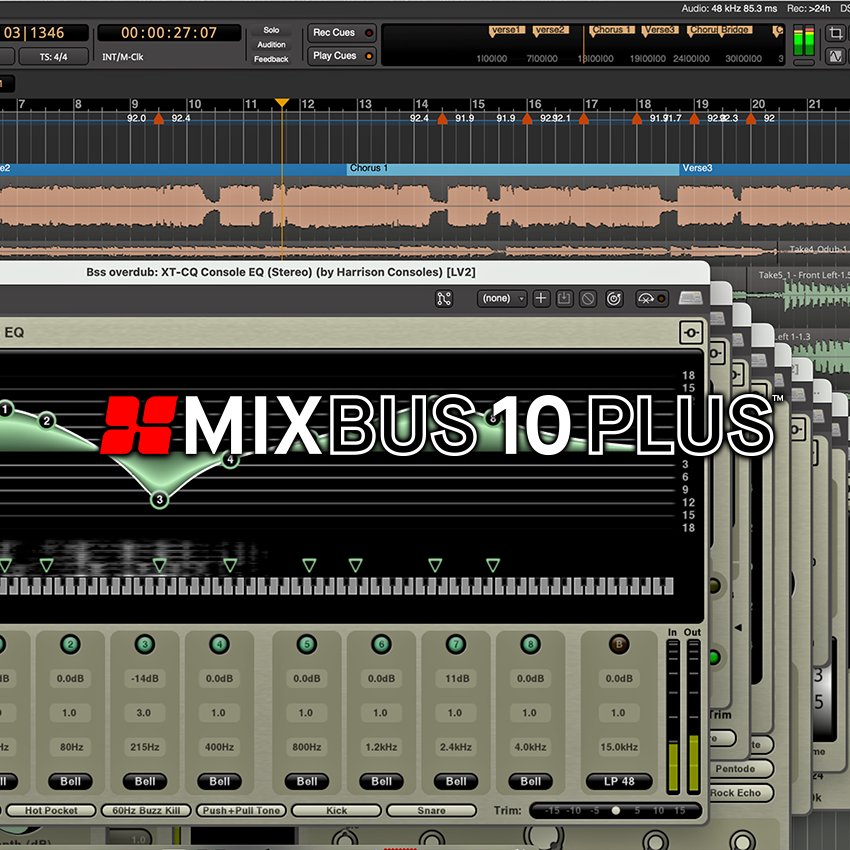The image size is (850, 850).
Task: Adjust the Trim slider on the EQ
Action: (x=617, y=811)
